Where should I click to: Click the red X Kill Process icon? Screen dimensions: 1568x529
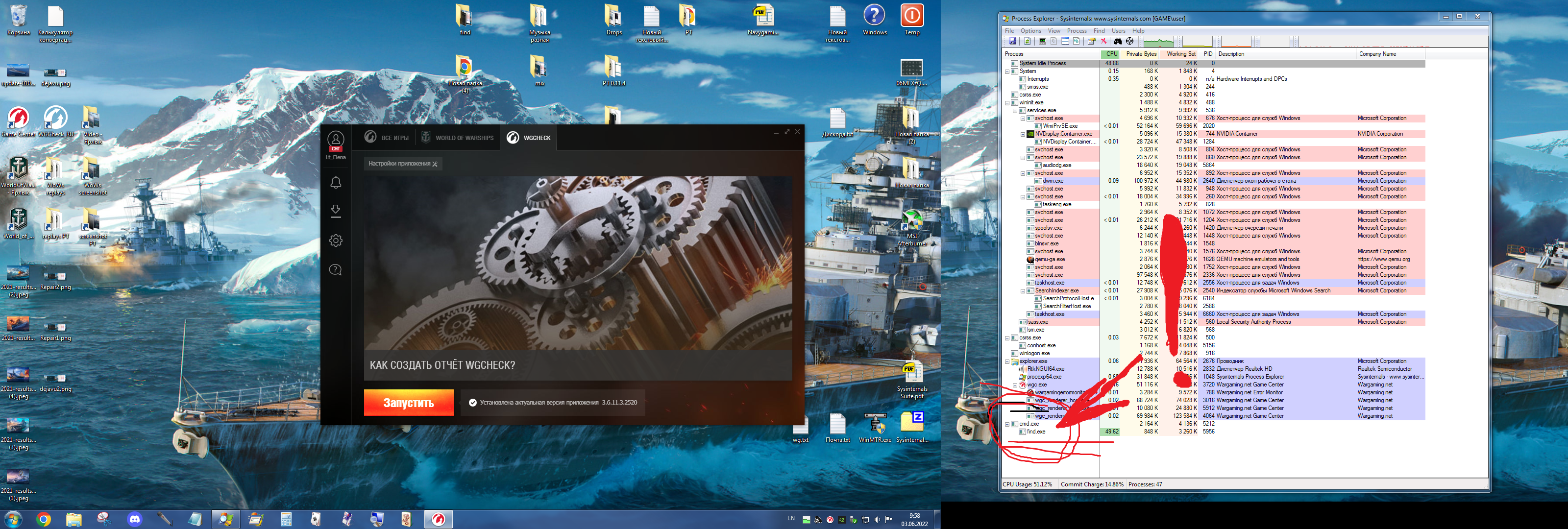(1103, 42)
